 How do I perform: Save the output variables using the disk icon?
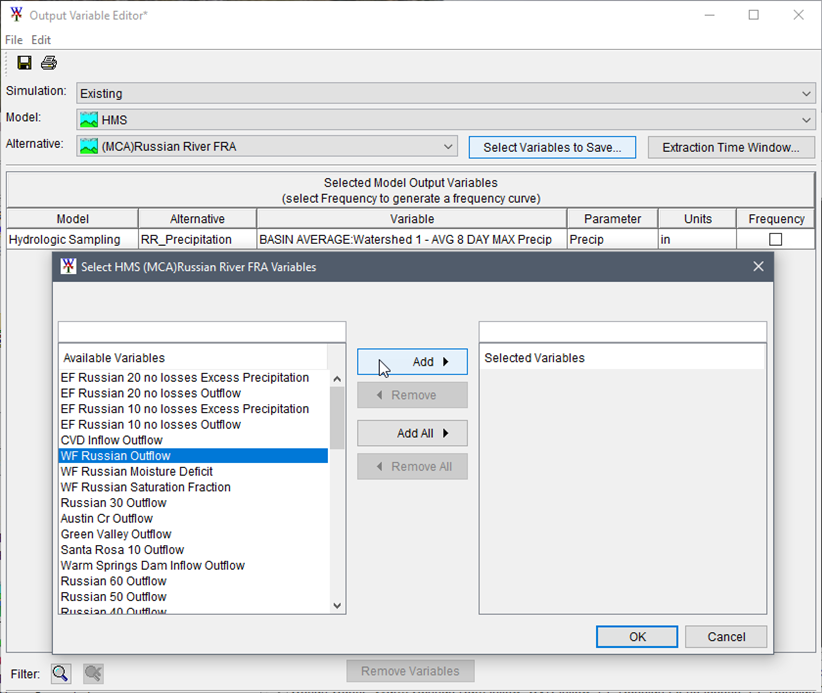point(24,62)
